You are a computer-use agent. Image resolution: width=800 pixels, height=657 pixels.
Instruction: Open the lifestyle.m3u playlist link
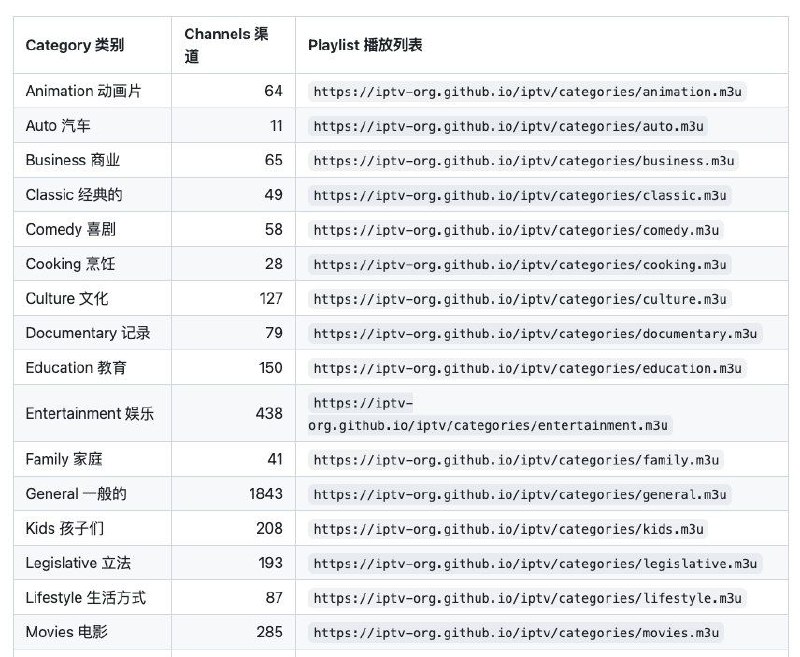[527, 597]
